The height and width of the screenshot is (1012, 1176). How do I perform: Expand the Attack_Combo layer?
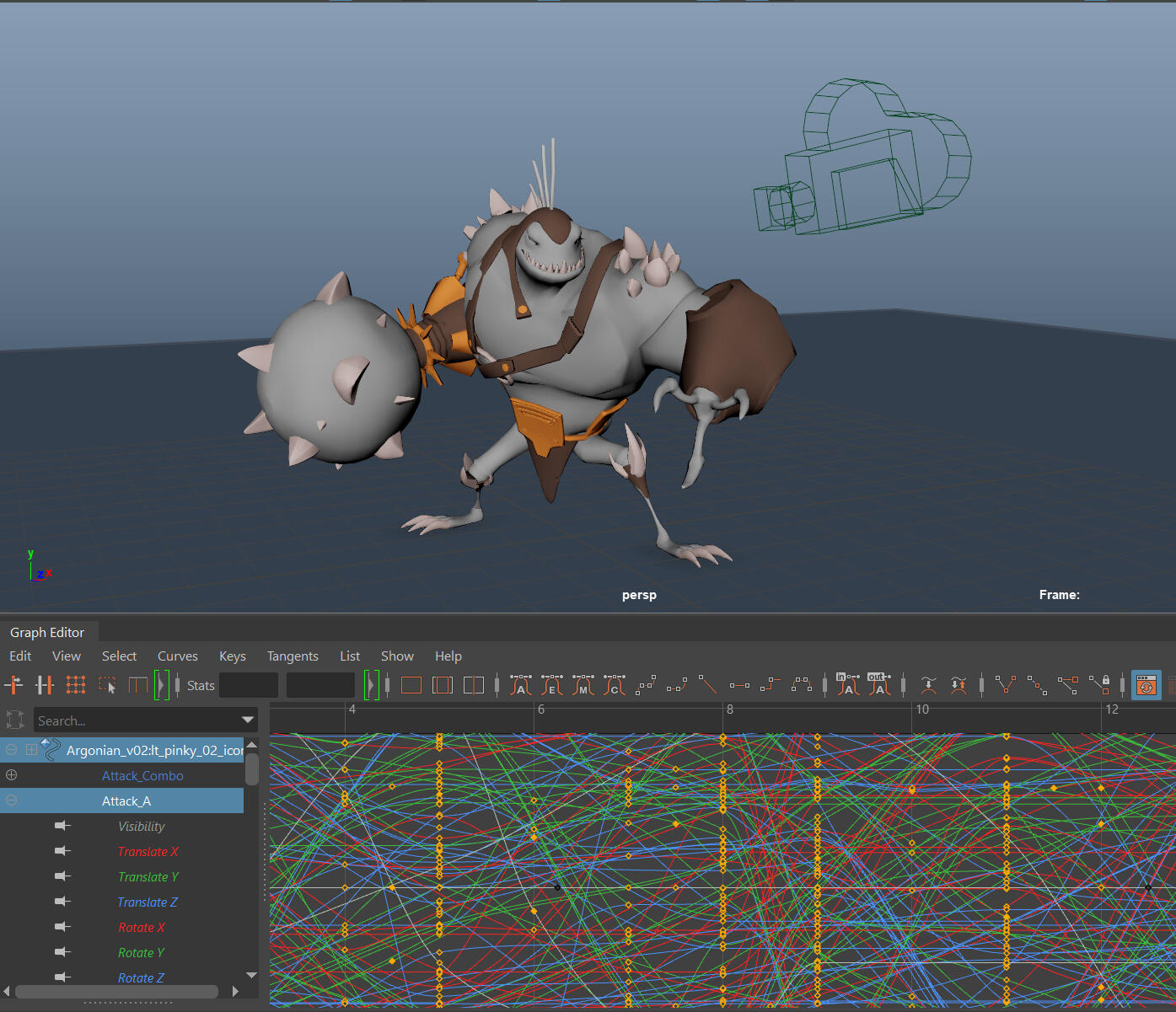[11, 775]
